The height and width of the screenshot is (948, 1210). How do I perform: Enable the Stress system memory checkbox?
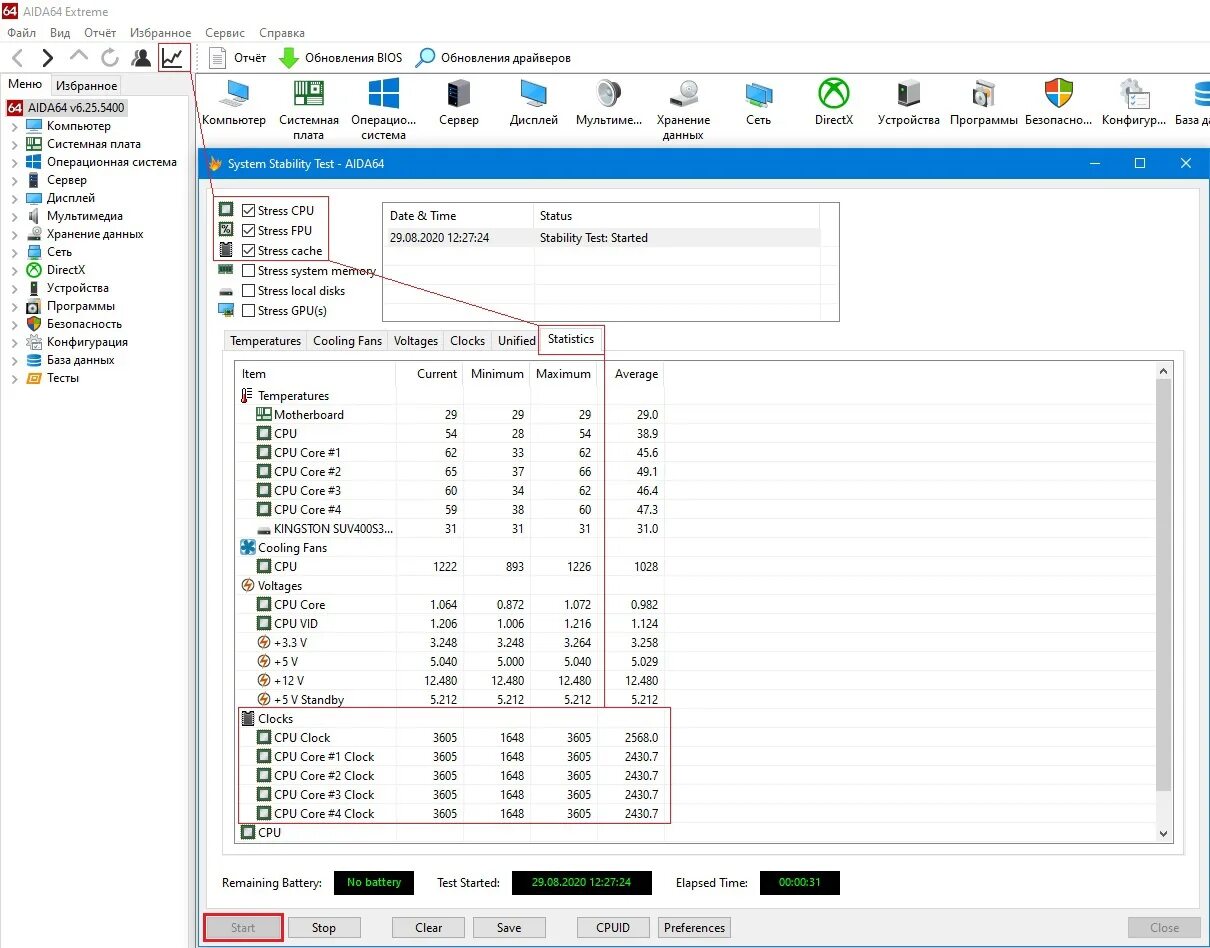[249, 271]
